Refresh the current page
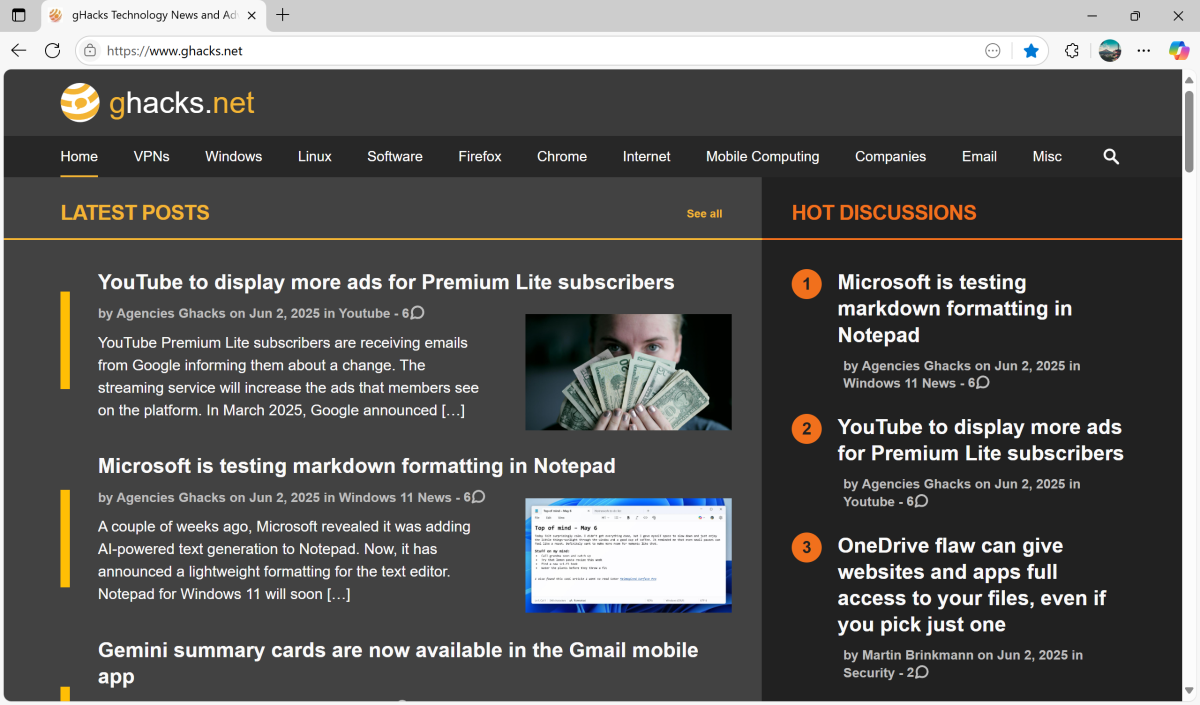This screenshot has width=1200, height=705. (x=53, y=50)
